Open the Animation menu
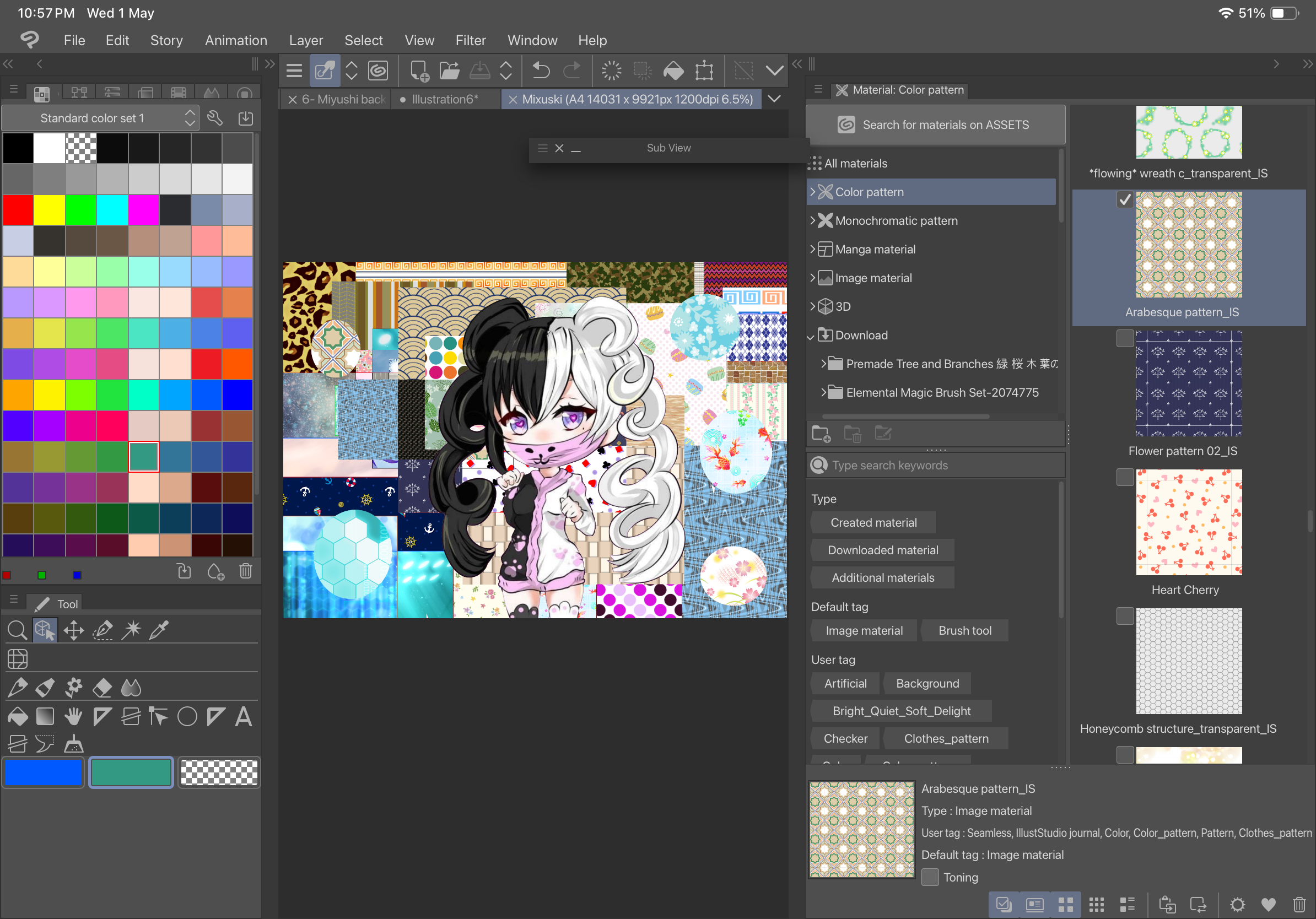1316x919 pixels. [x=236, y=40]
